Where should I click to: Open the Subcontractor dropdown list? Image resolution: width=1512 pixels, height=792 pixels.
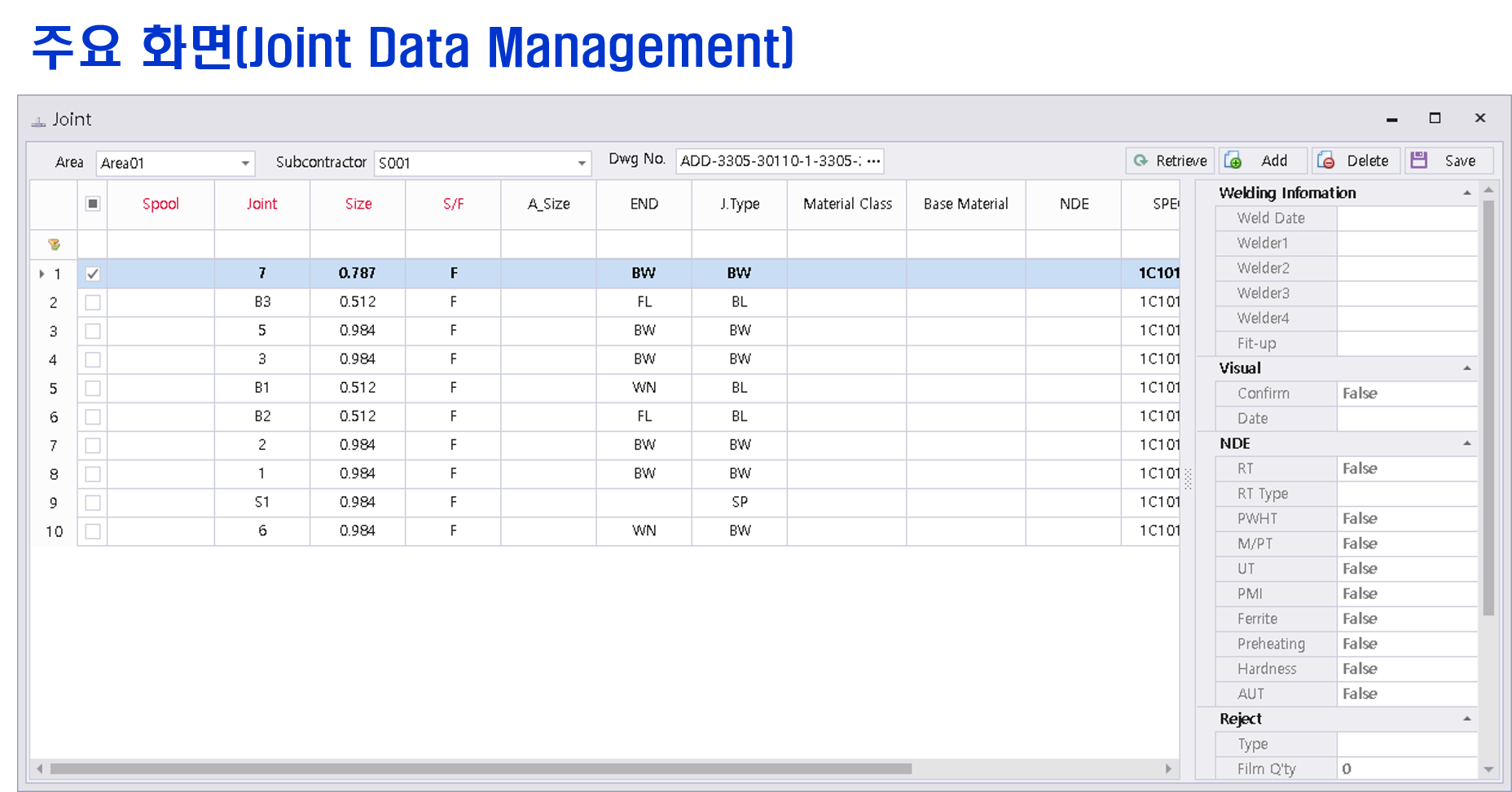(x=582, y=164)
